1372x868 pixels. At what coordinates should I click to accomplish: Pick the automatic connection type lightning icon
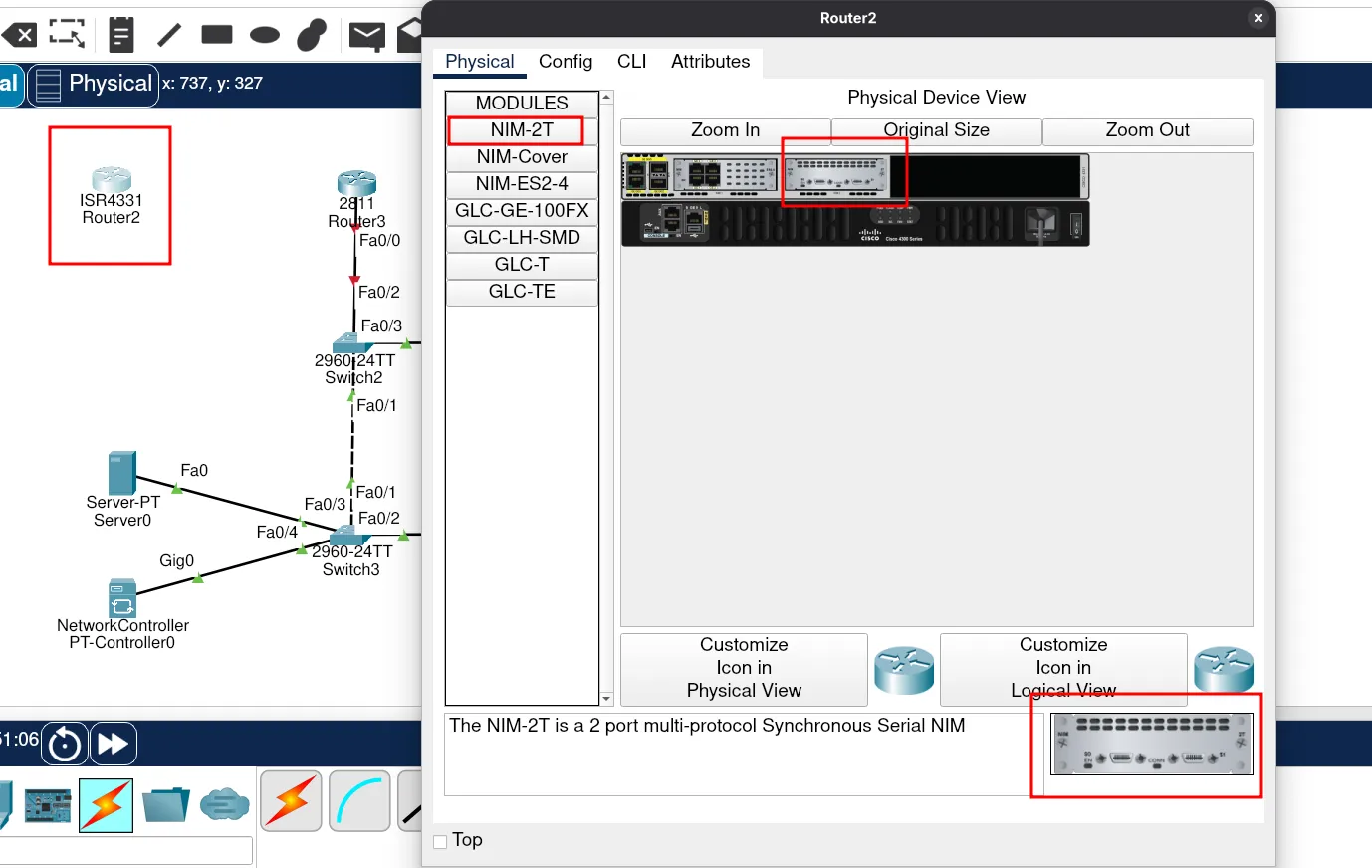click(291, 801)
